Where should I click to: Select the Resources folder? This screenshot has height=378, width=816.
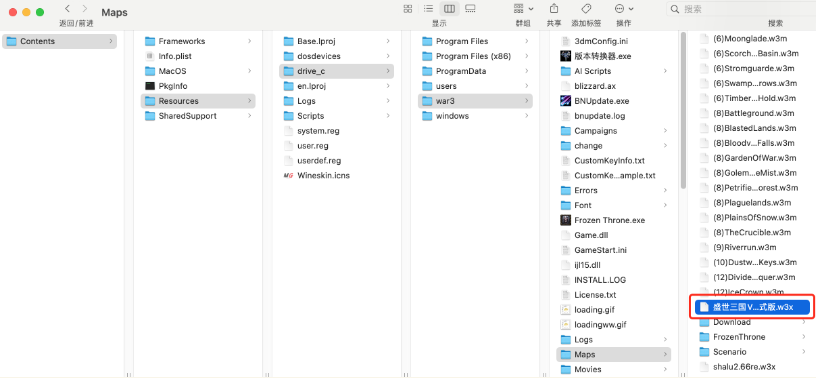click(x=198, y=101)
